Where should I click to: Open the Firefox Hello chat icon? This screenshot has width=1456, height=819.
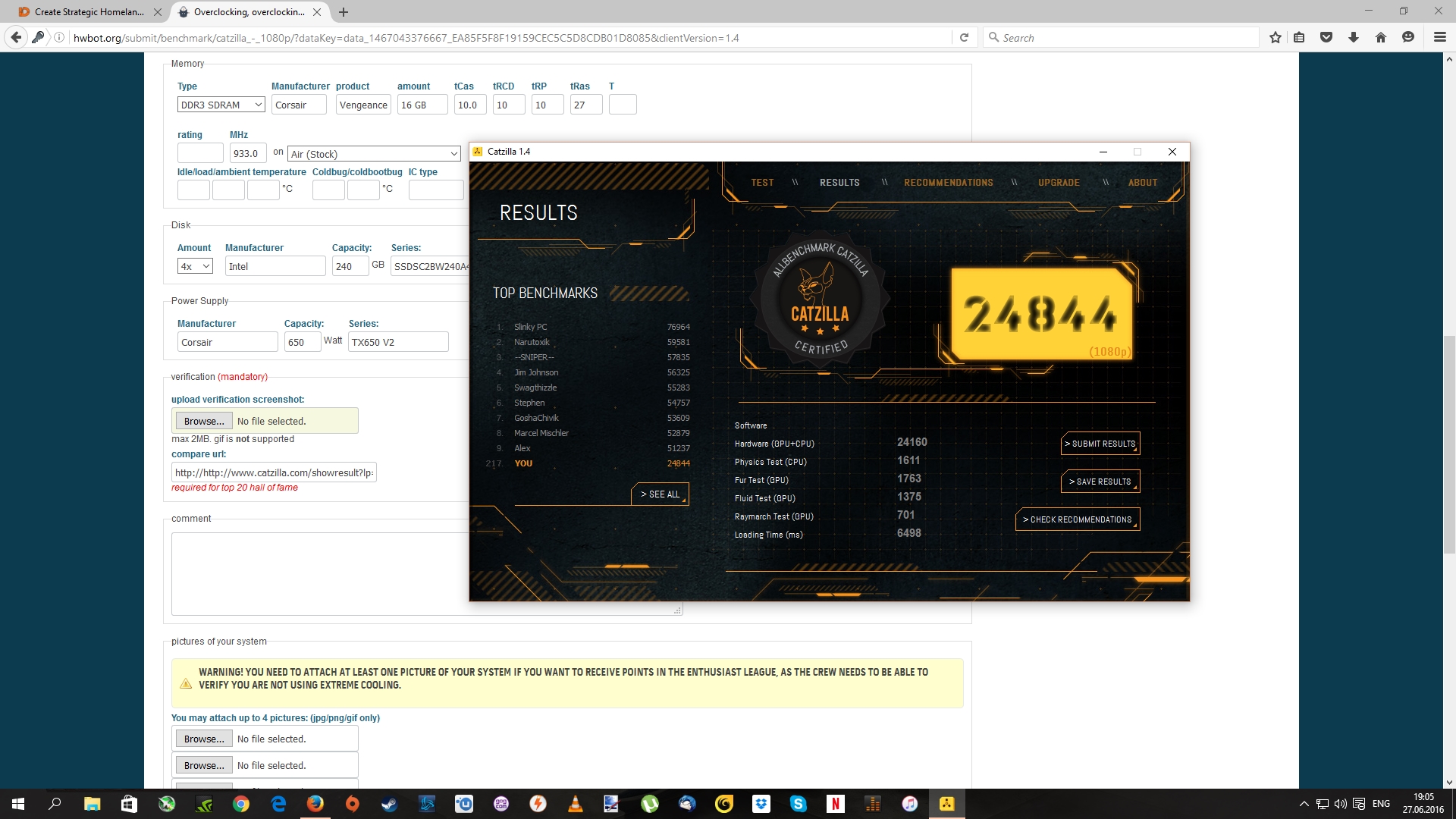click(x=1408, y=37)
